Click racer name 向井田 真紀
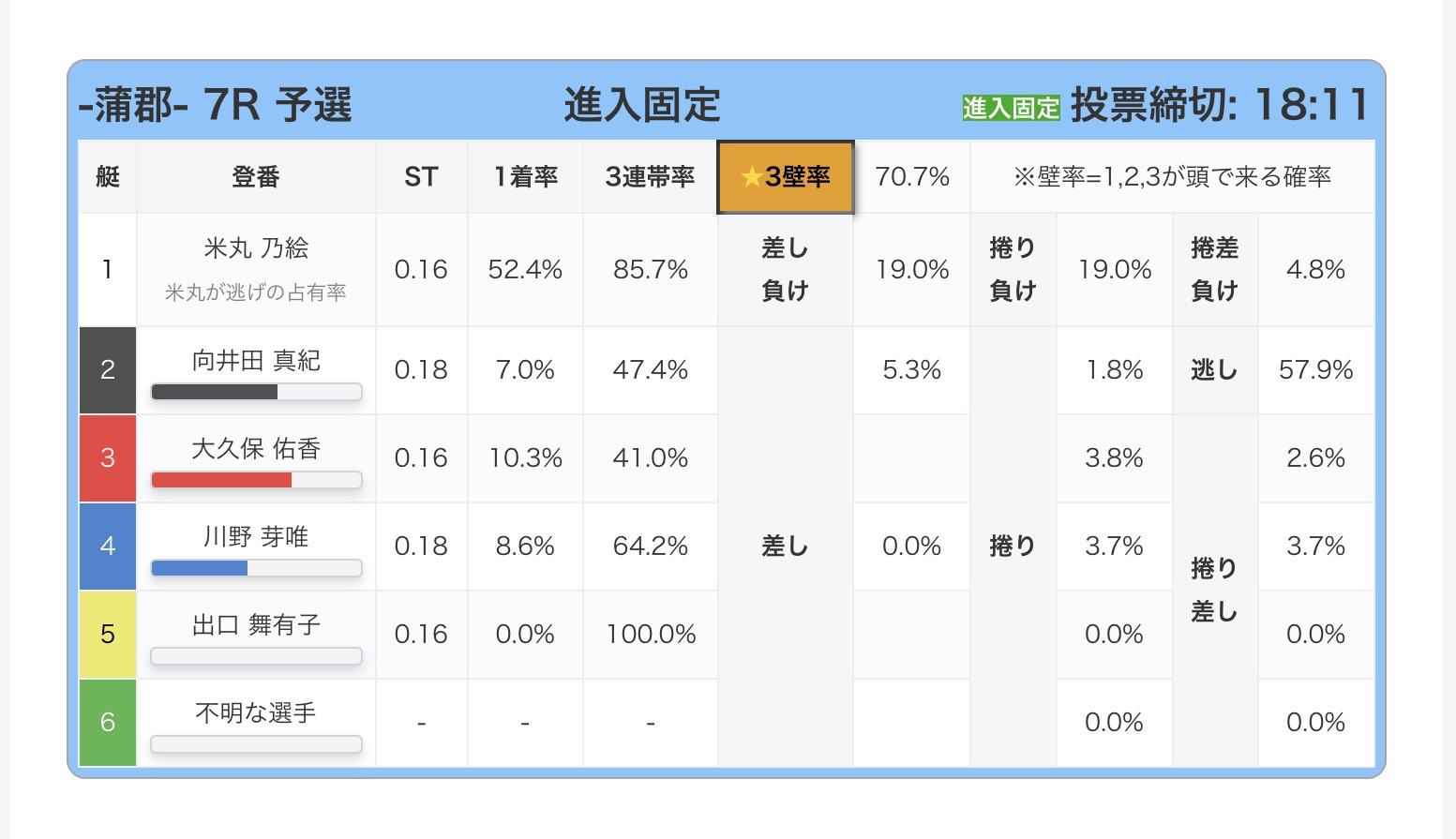The image size is (1456, 839). pos(256,361)
